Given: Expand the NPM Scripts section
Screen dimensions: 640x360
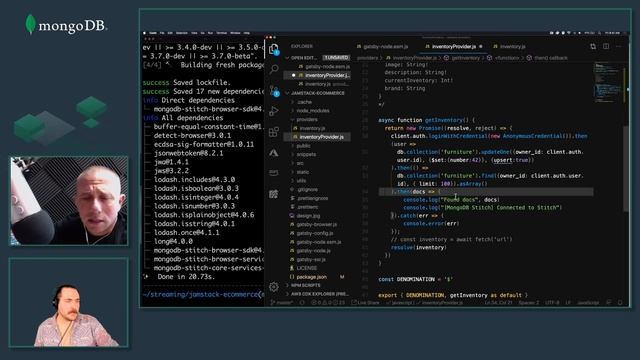Looking at the screenshot, I should tap(305, 285).
